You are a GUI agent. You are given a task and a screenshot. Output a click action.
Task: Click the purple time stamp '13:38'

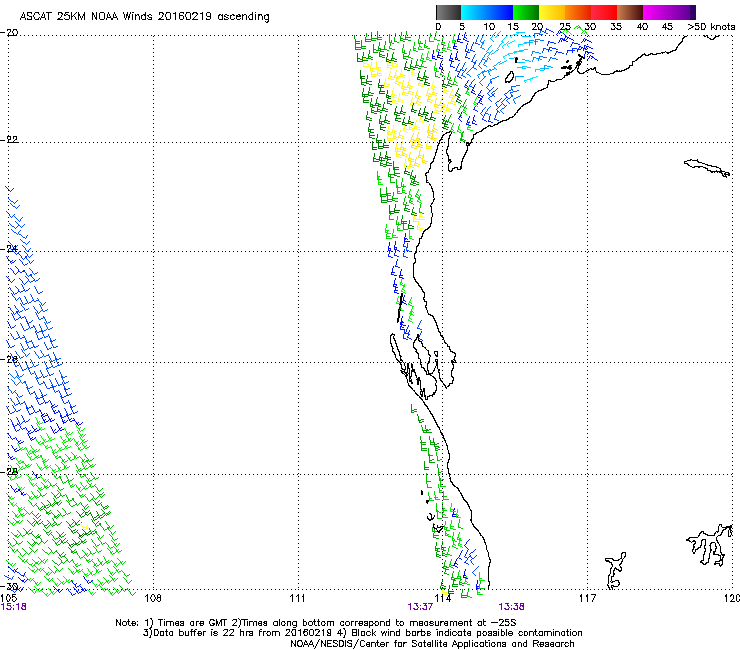coord(511,607)
